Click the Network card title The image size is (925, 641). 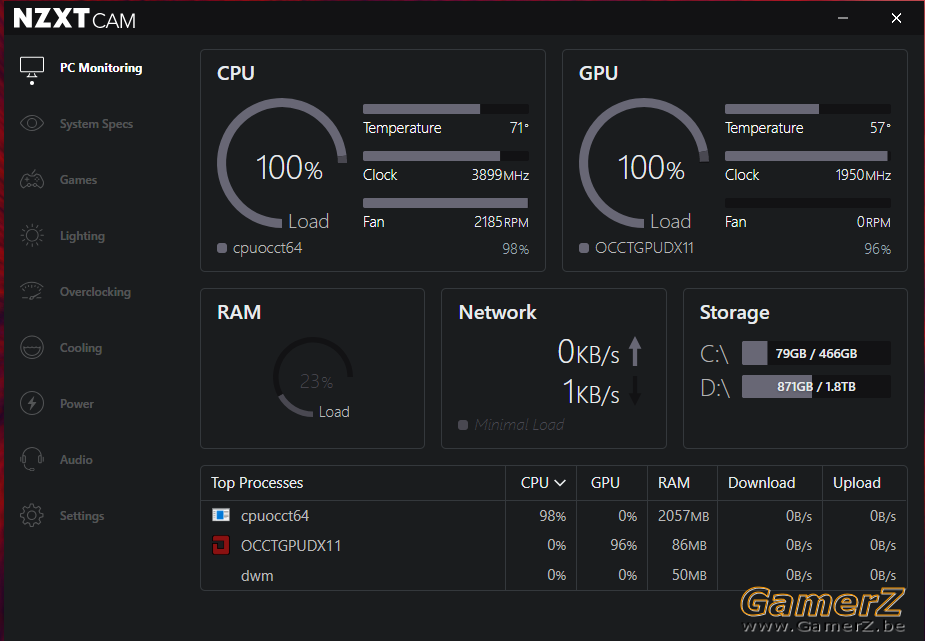coord(497,312)
